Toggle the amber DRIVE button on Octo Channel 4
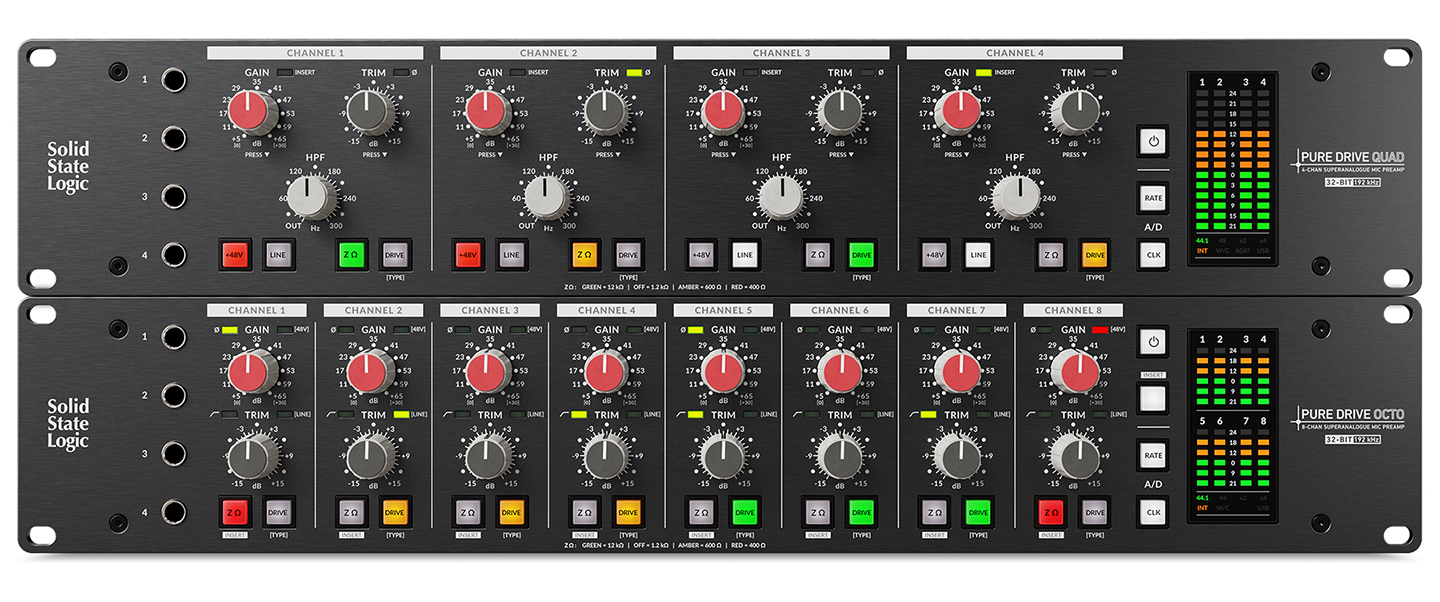 click(628, 512)
